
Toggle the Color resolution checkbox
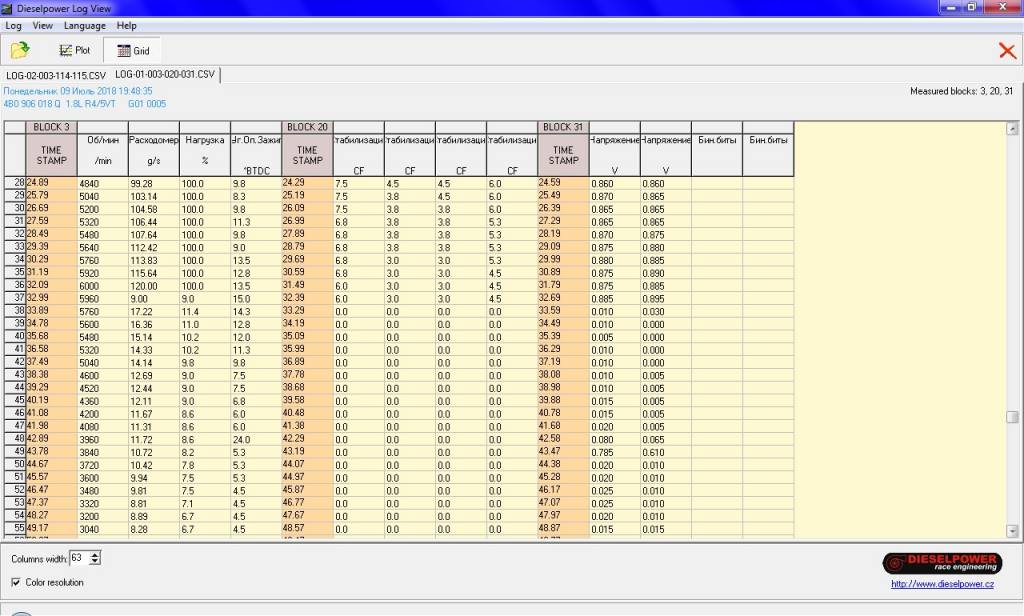[x=16, y=582]
